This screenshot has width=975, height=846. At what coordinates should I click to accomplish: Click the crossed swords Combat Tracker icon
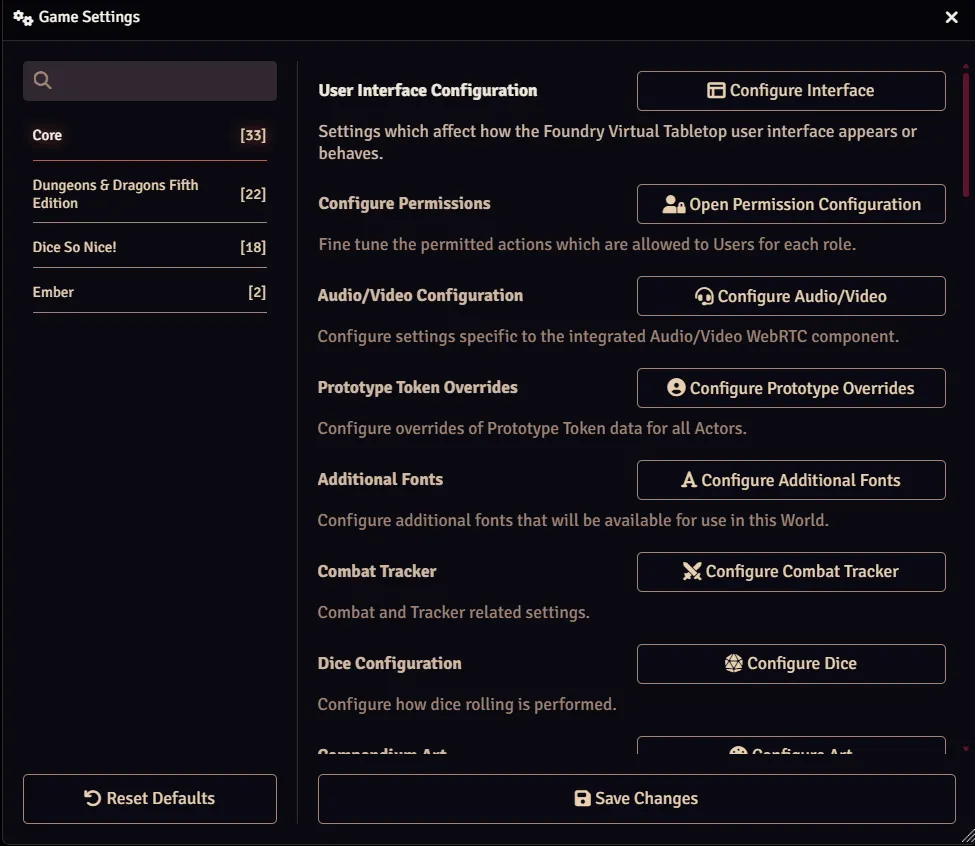coord(691,571)
